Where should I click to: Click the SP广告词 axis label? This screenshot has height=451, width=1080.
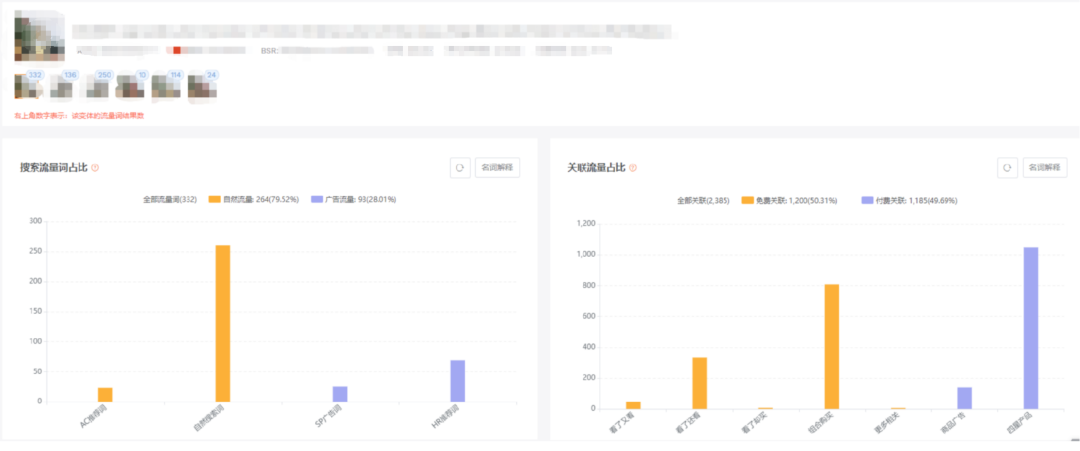coord(329,417)
